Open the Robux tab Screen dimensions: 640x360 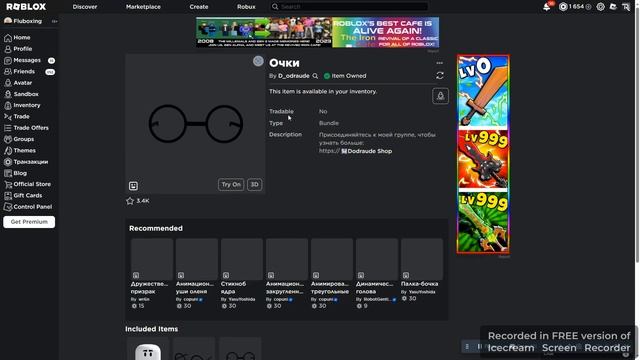(246, 7)
